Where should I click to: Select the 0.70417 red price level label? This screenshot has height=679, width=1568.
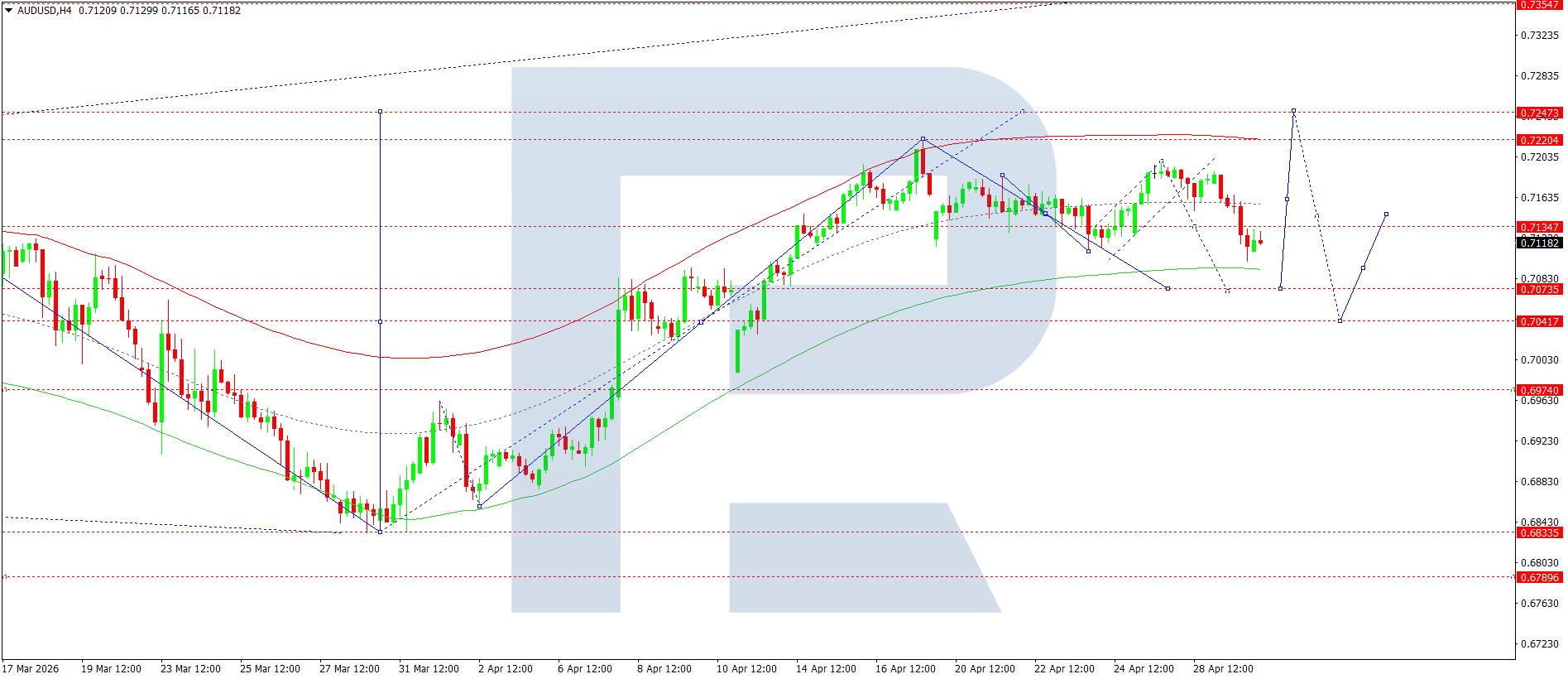click(x=1539, y=321)
